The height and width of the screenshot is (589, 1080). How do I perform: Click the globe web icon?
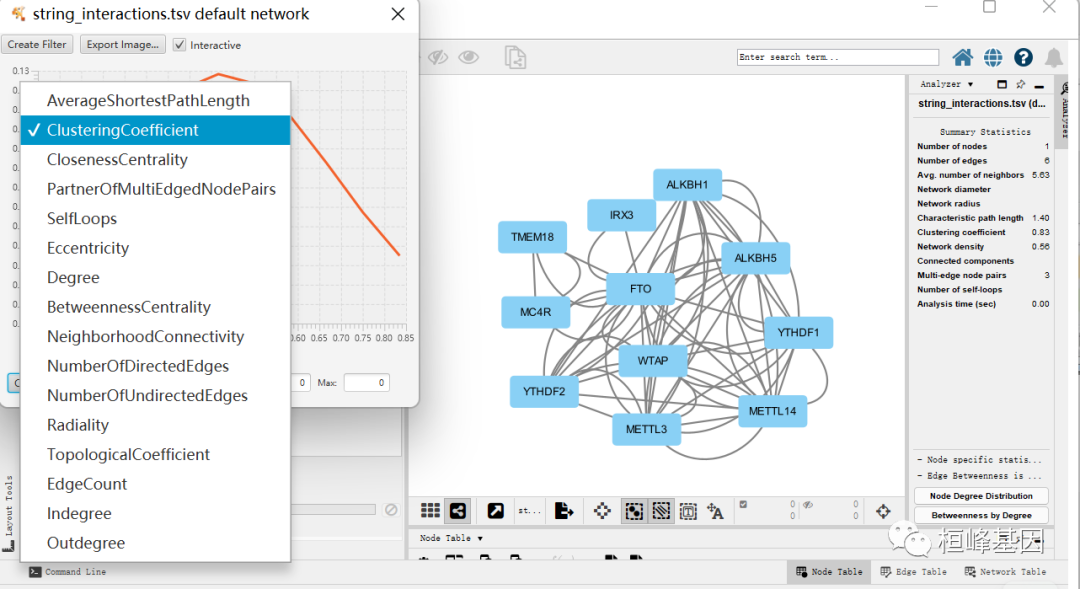993,57
